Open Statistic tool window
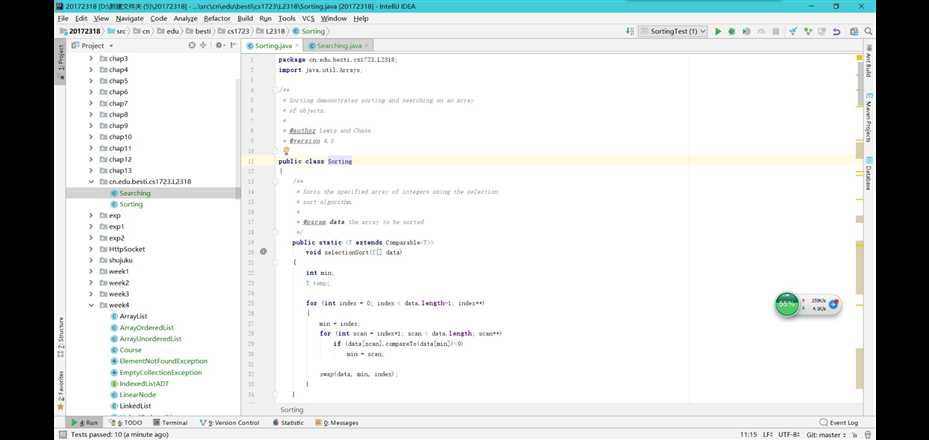 click(x=288, y=423)
